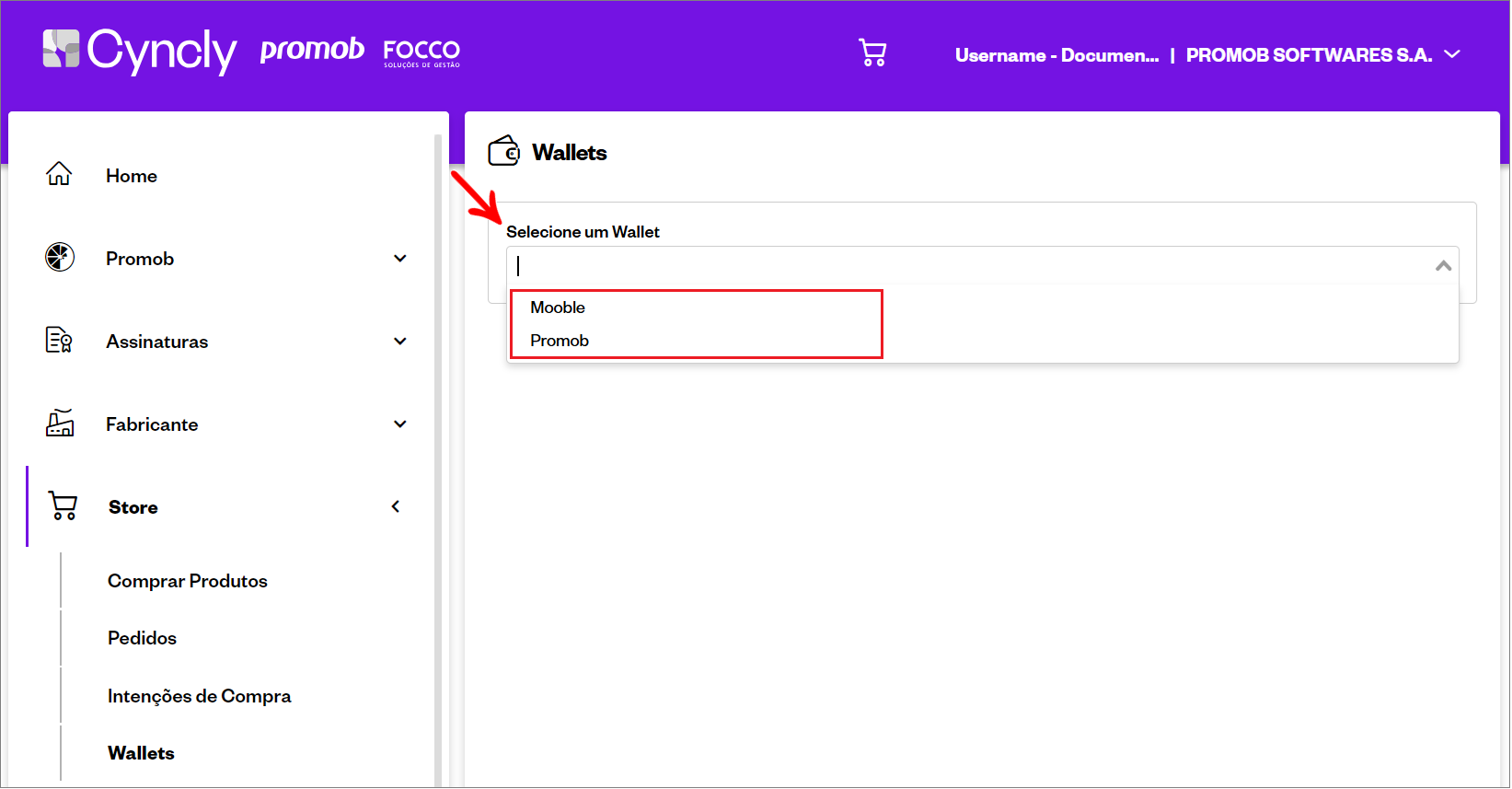
Task: Open the Assinaturas sidebar section
Action: 157,342
